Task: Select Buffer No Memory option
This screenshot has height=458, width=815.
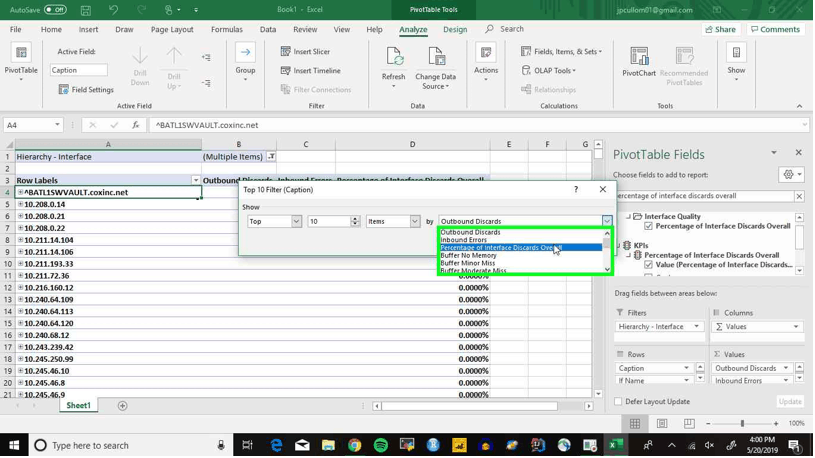Action: coord(468,255)
